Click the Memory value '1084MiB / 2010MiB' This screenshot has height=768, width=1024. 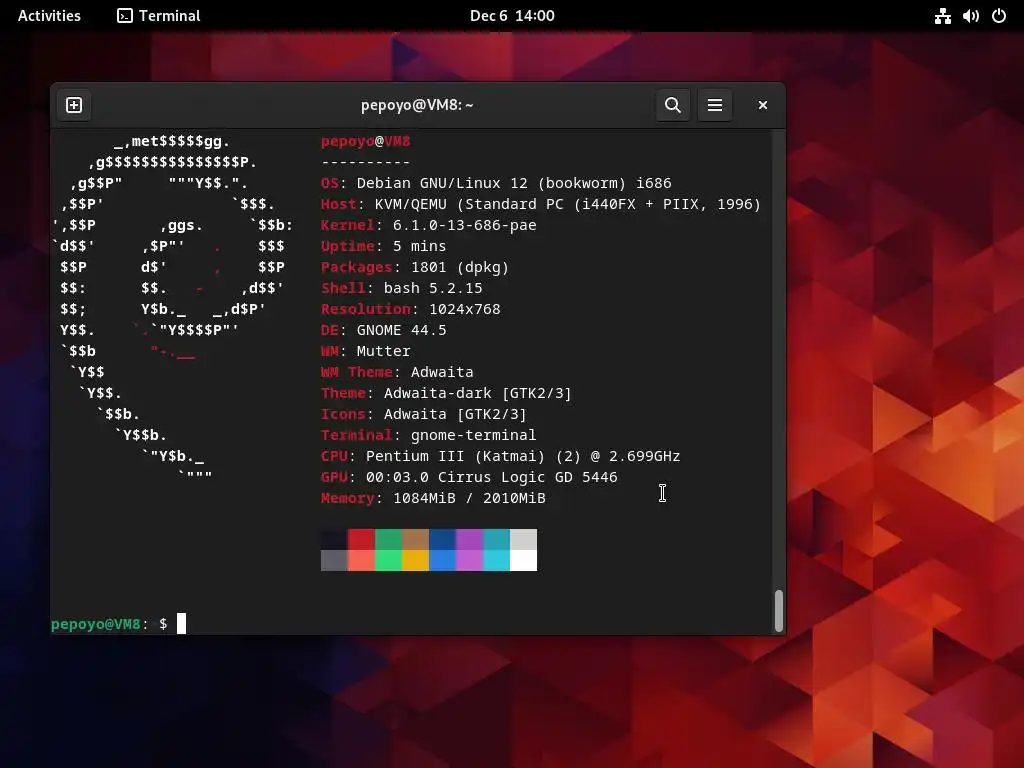469,498
